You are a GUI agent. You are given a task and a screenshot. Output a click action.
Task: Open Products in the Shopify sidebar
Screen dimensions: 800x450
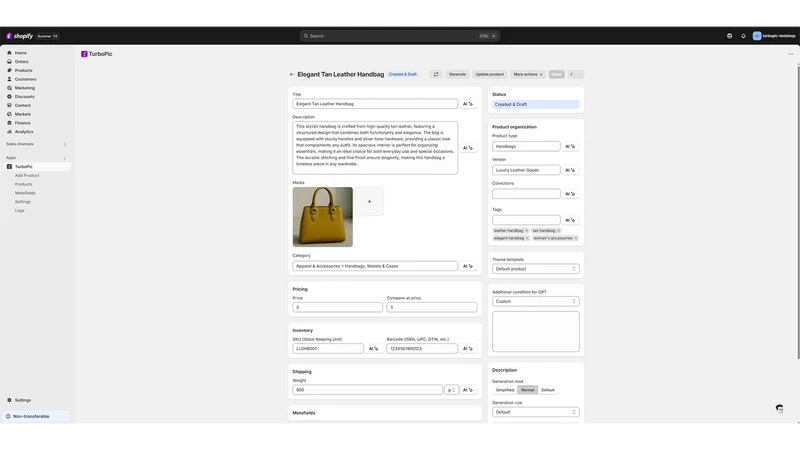(23, 70)
